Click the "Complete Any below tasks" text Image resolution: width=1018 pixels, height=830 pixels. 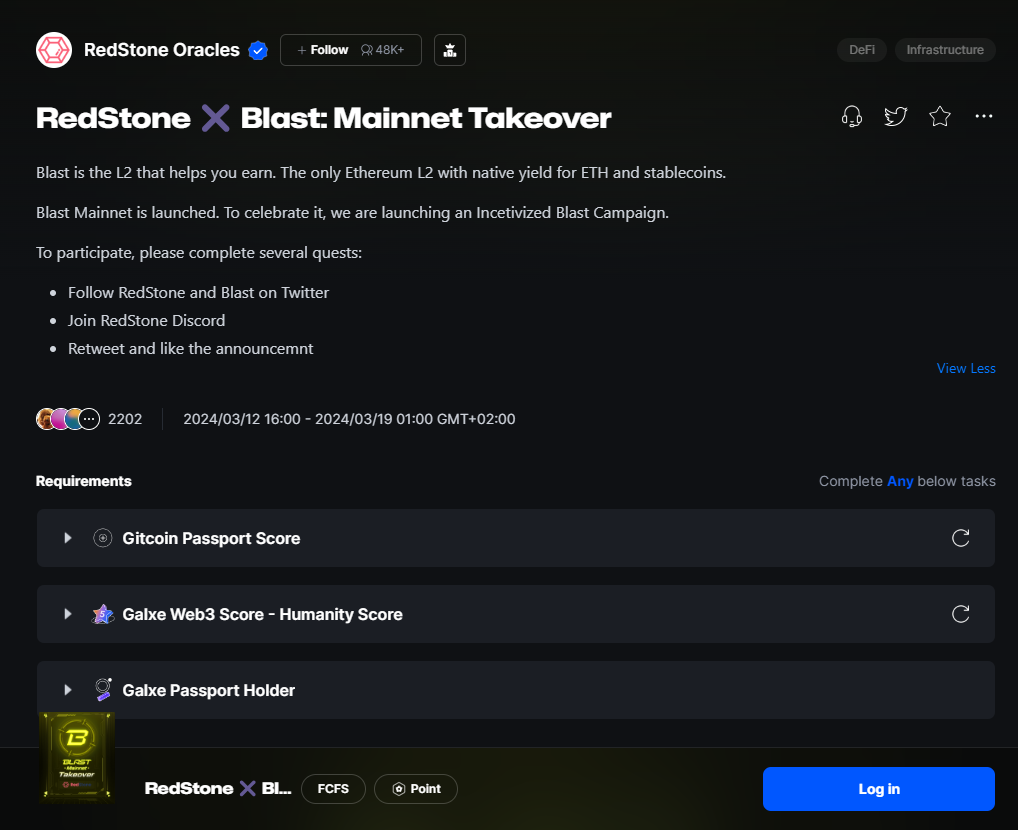(907, 481)
